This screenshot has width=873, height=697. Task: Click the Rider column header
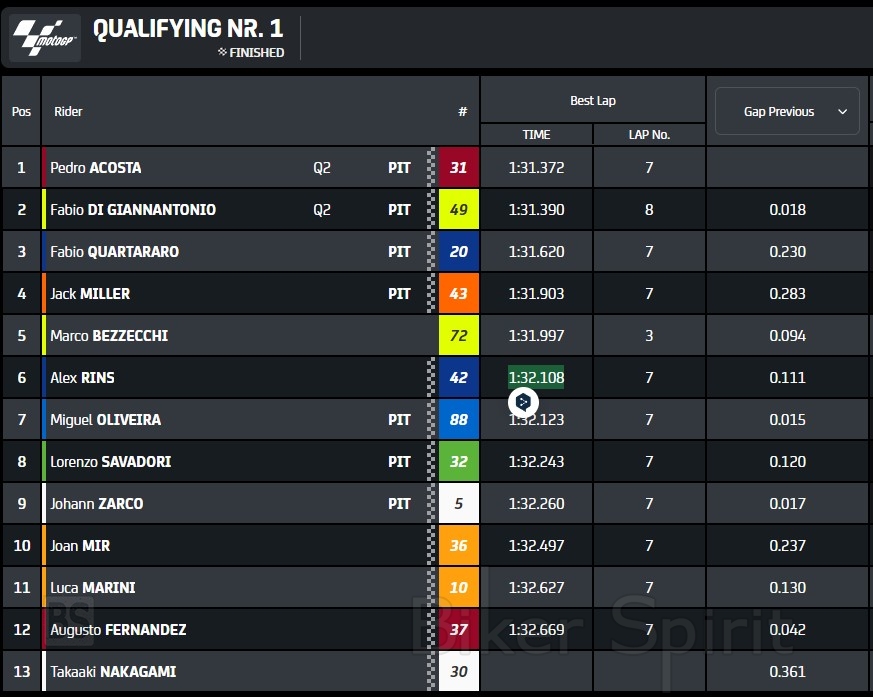(x=68, y=112)
